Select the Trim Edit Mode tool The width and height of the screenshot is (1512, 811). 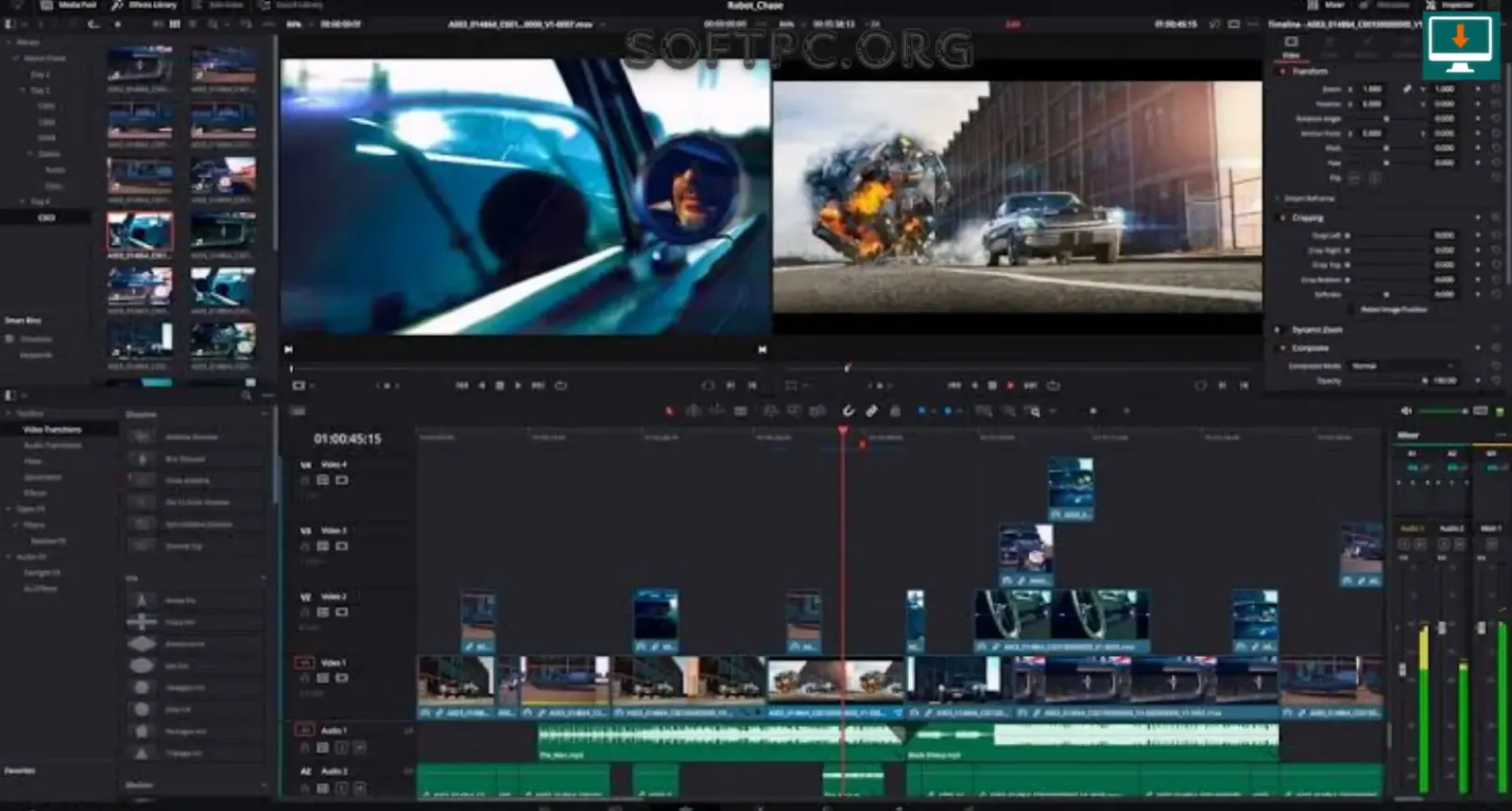point(694,411)
